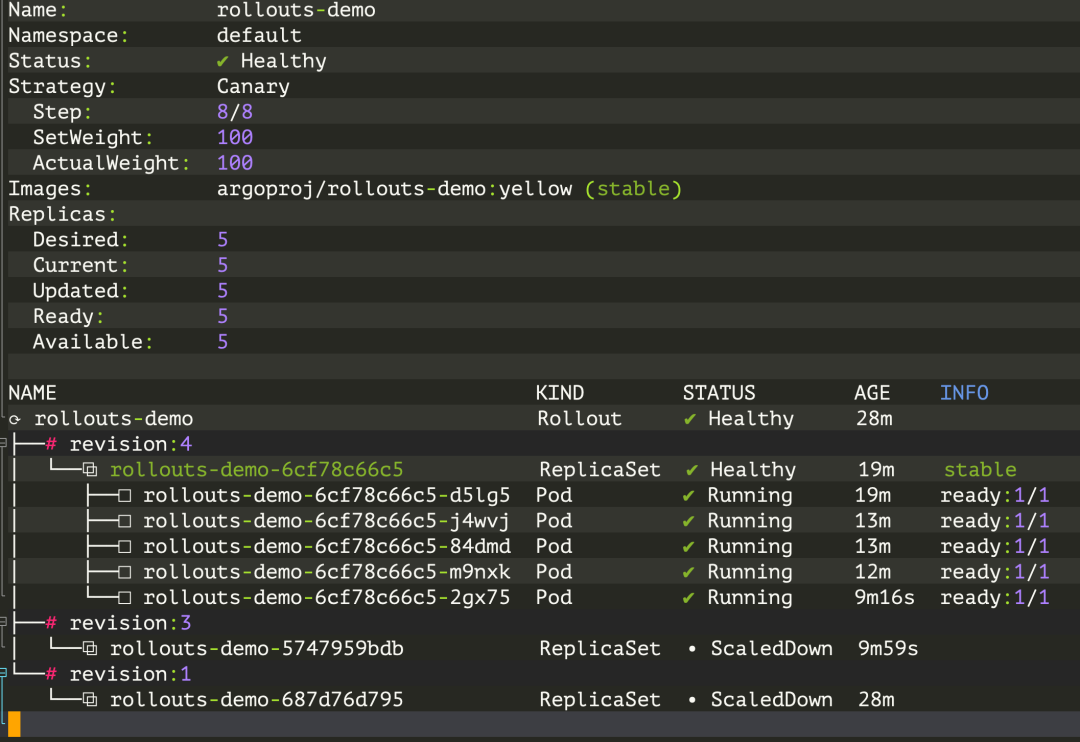Viewport: 1080px width, 742px height.
Task: Select pod "rollouts-demo-6cf78c66c5-84dmd"
Action: click(x=326, y=546)
